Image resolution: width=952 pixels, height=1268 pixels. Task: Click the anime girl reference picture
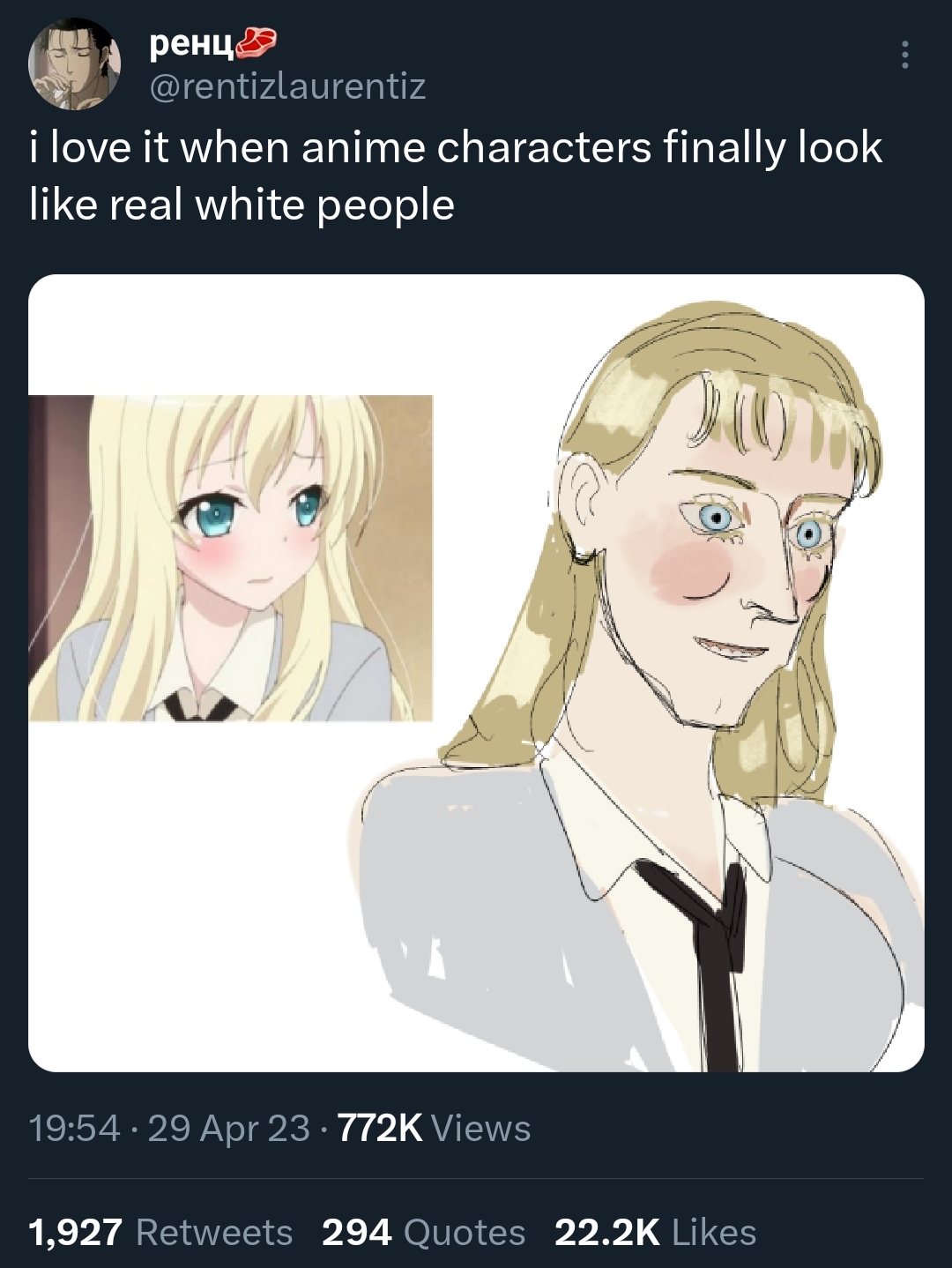(x=231, y=558)
